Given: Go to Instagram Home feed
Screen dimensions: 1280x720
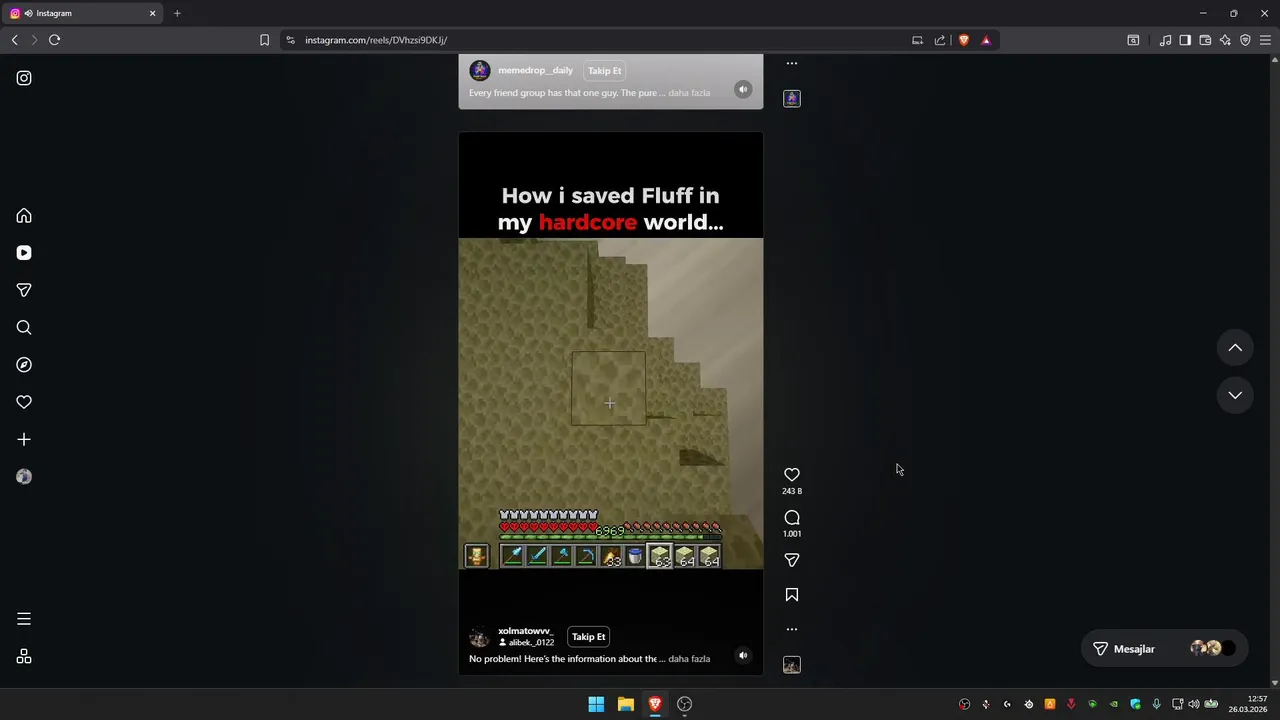Looking at the screenshot, I should [x=24, y=216].
